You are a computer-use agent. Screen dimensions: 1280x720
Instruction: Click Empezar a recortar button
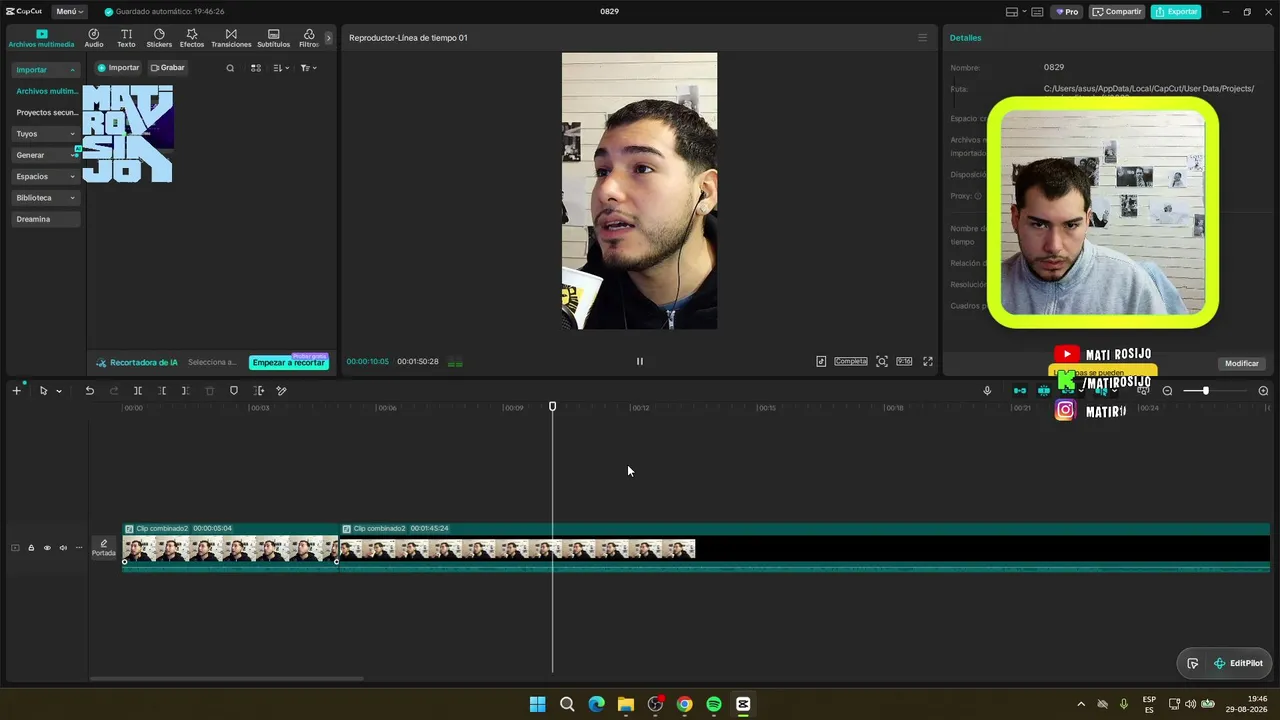pyautogui.click(x=289, y=362)
